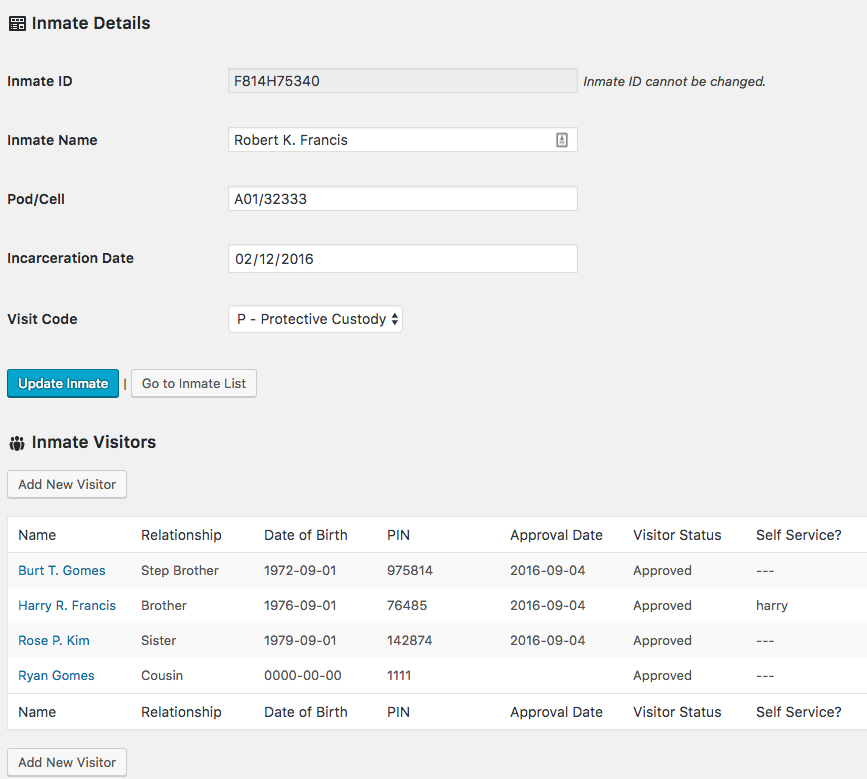867x779 pixels.
Task: Click the Update Inmate button
Action: click(63, 383)
